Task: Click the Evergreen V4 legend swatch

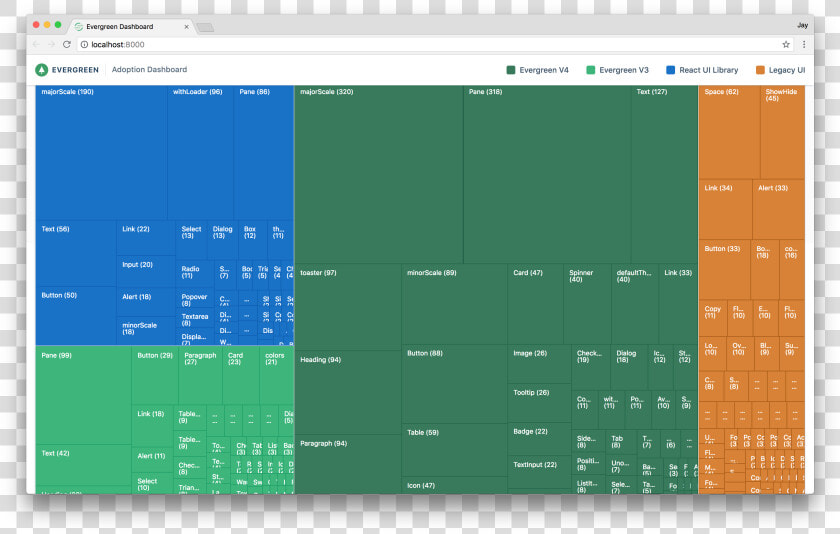Action: (511, 70)
